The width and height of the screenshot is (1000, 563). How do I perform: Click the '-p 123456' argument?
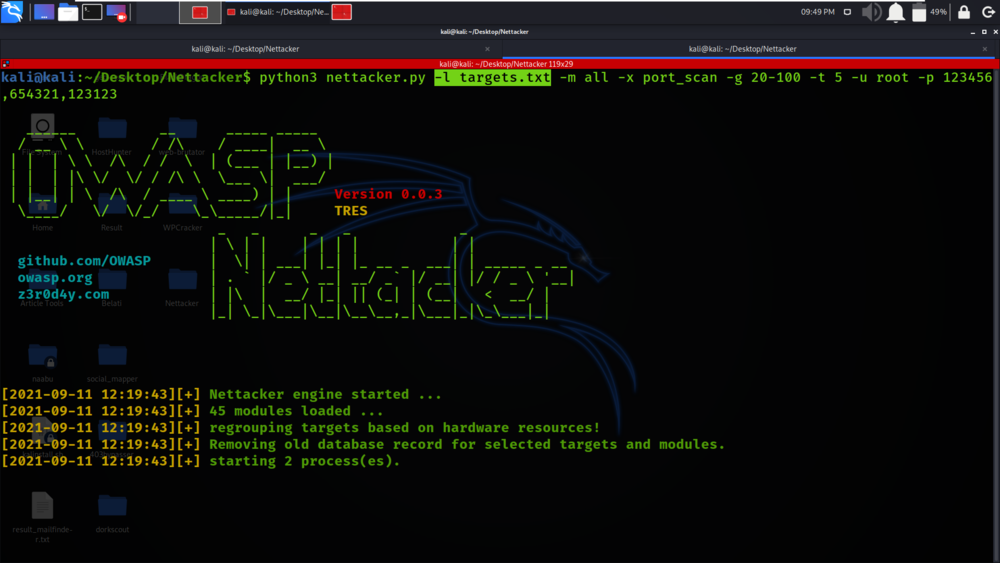955,78
